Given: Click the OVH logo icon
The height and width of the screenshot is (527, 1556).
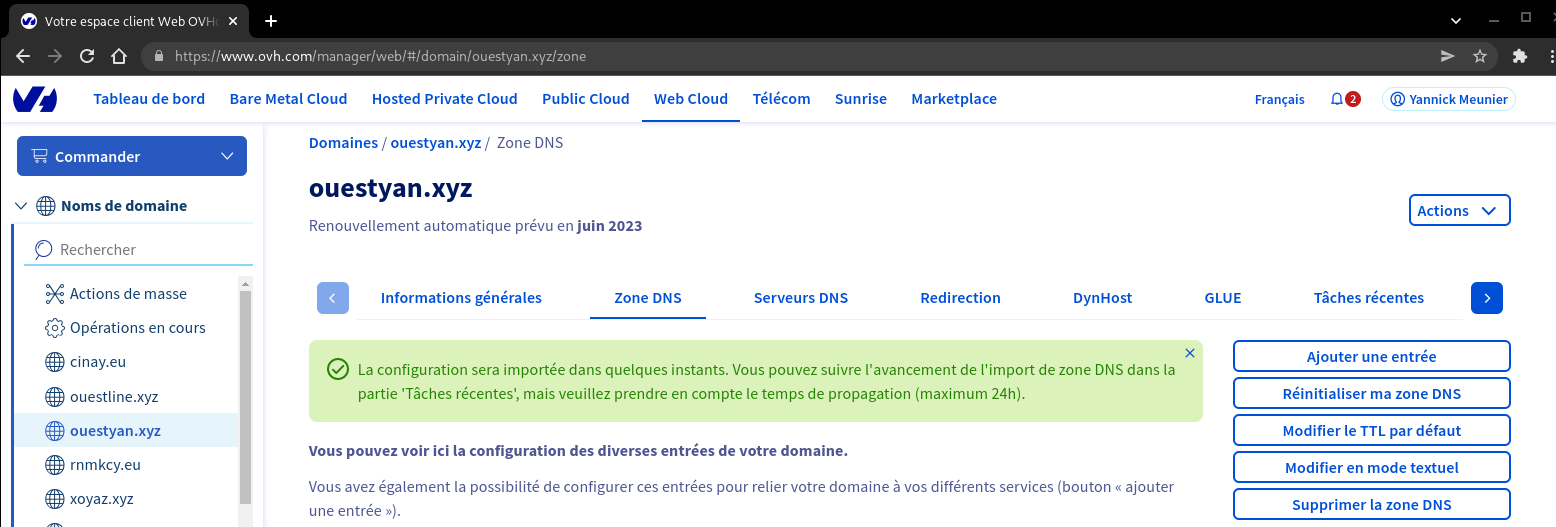Looking at the screenshot, I should 35,99.
